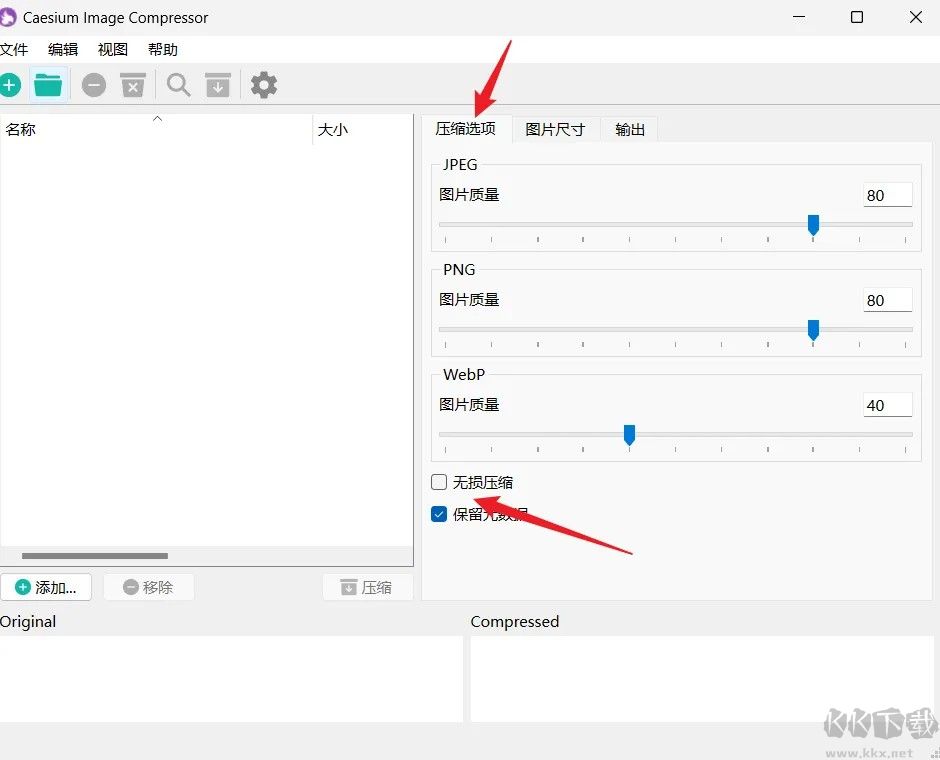
Task: Enable the 无损压缩 checkbox
Action: pyautogui.click(x=438, y=482)
